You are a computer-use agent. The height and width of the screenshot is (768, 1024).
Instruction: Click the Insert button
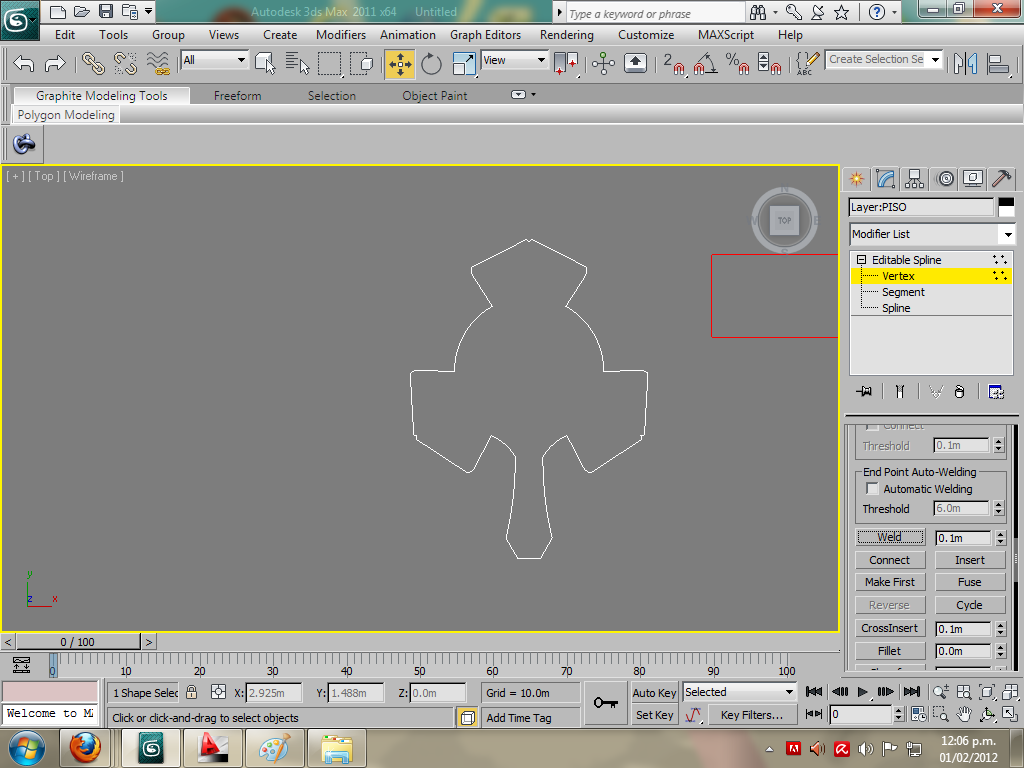(x=970, y=560)
